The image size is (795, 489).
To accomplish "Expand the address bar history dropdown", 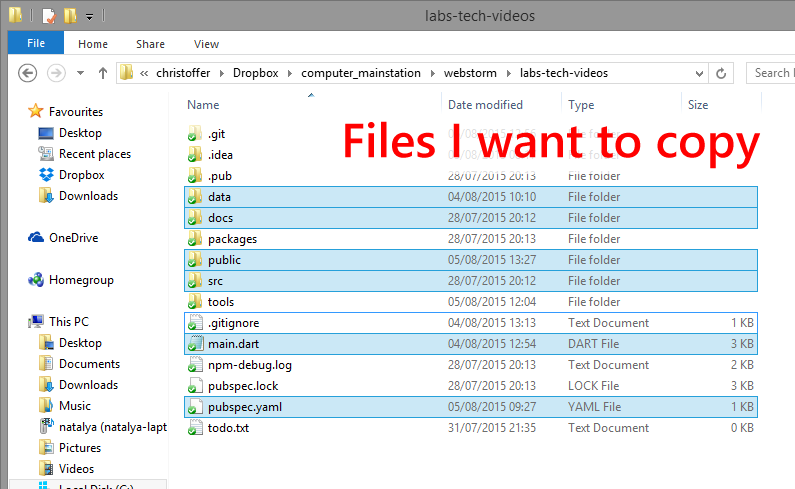I will tap(699, 74).
